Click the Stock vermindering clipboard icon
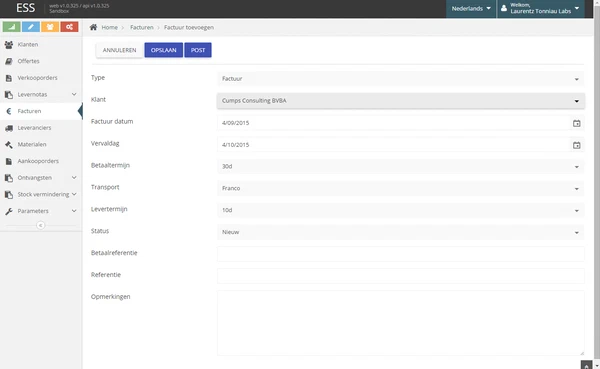 9,194
